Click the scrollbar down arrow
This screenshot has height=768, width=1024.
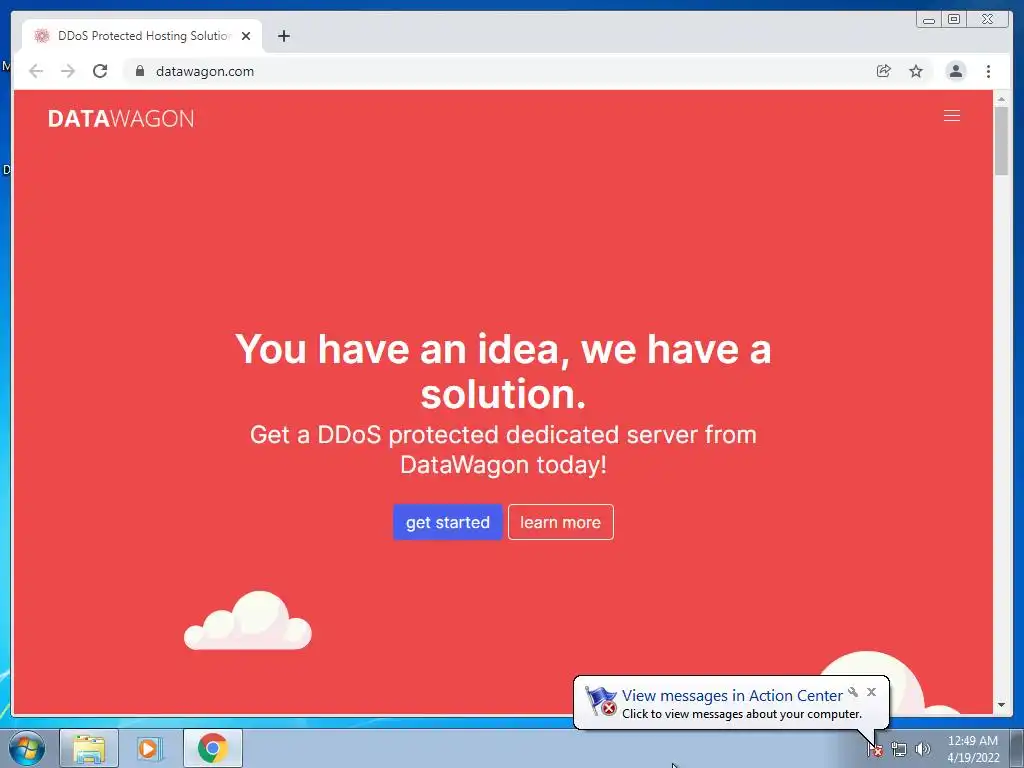[x=1001, y=705]
